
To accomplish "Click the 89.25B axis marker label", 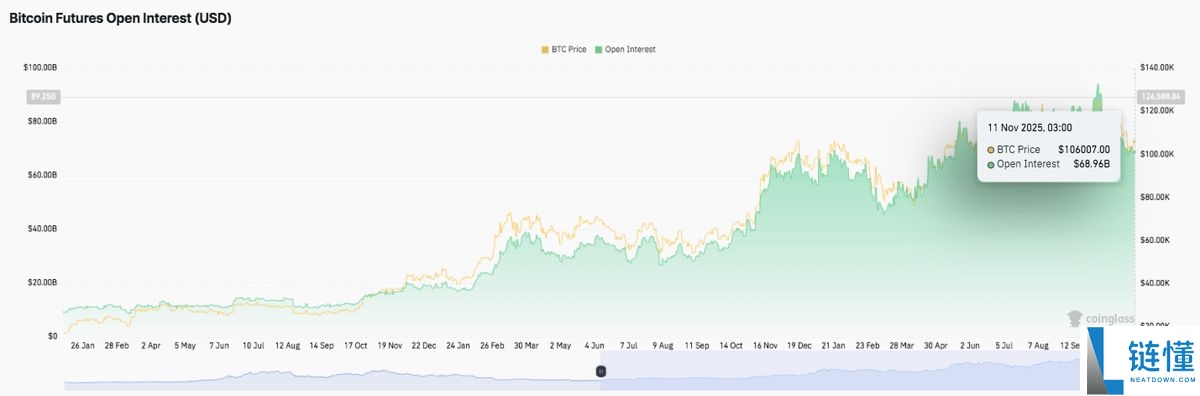I will click(43, 97).
